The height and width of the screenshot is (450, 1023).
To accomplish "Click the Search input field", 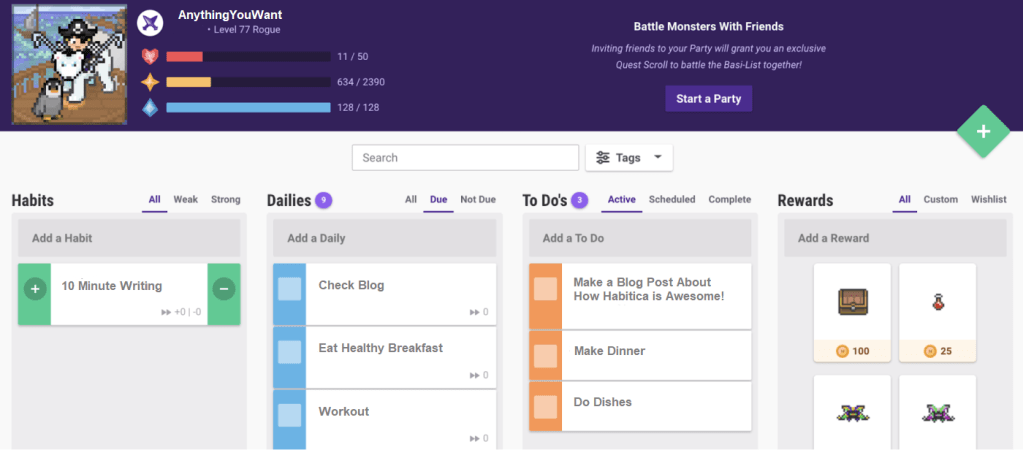I will [465, 158].
